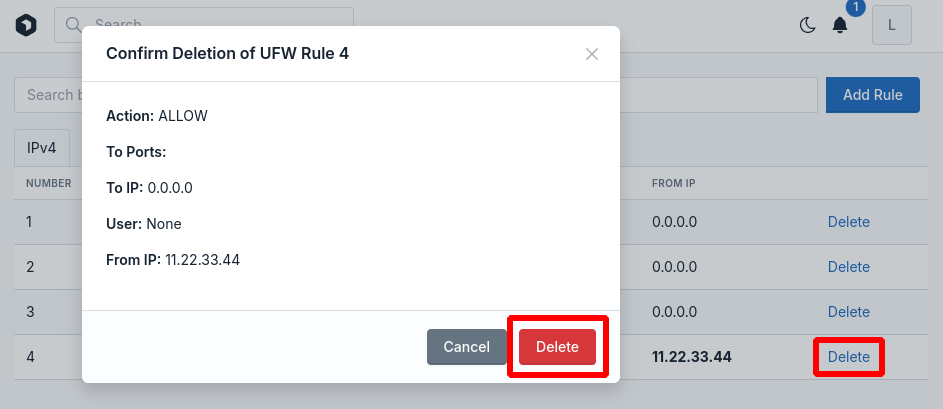Delete rule number 2 link

pos(849,266)
